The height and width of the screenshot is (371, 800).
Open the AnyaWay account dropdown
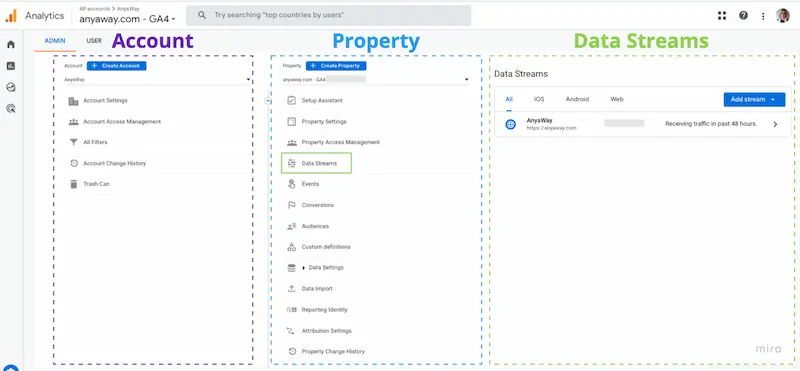(158, 80)
